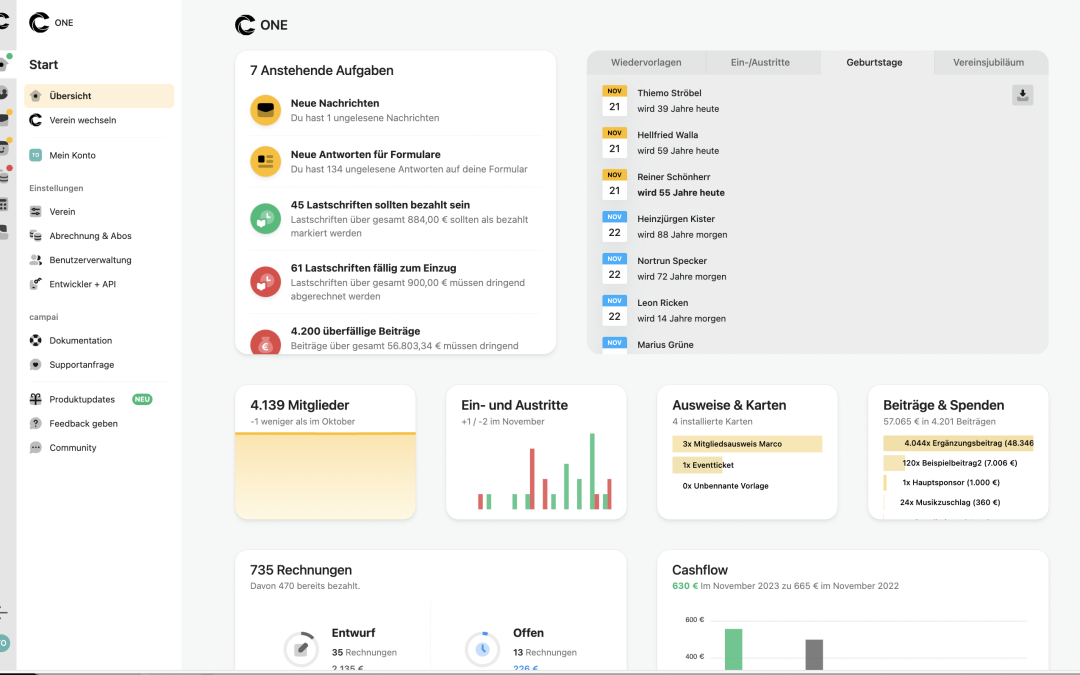
Task: Click the Offen clock circle icon
Action: 482,648
